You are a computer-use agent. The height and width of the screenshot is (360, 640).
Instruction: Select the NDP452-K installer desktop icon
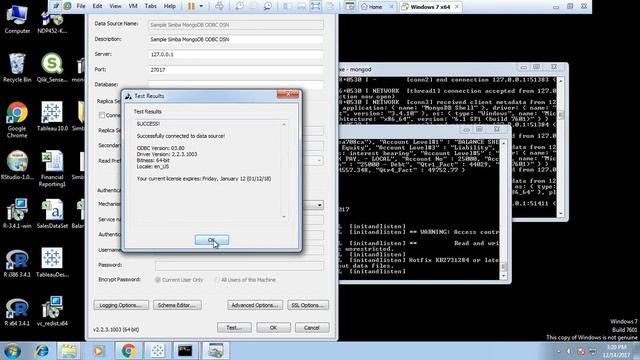(x=52, y=20)
